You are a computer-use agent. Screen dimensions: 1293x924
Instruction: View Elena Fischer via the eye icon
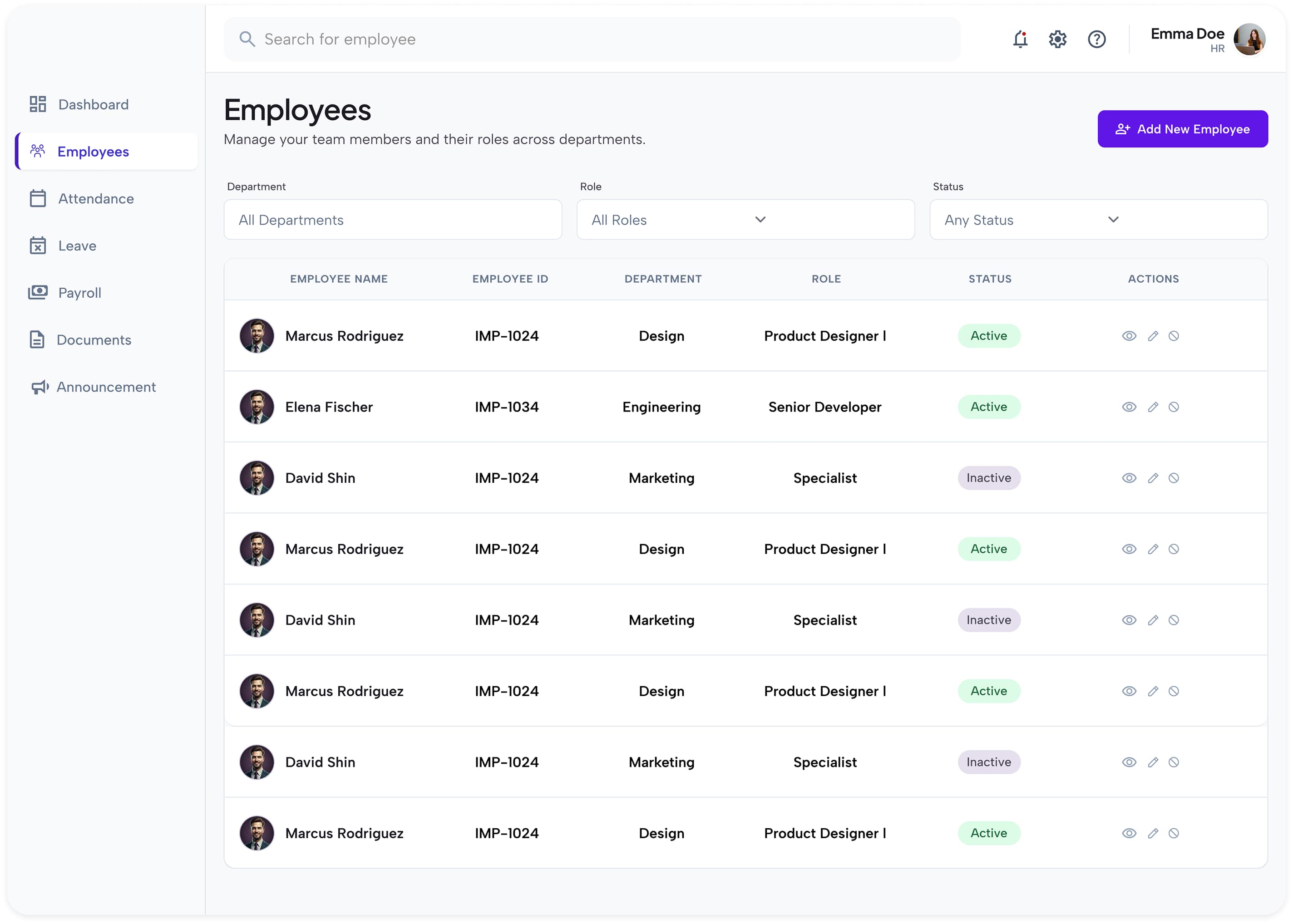[1129, 407]
